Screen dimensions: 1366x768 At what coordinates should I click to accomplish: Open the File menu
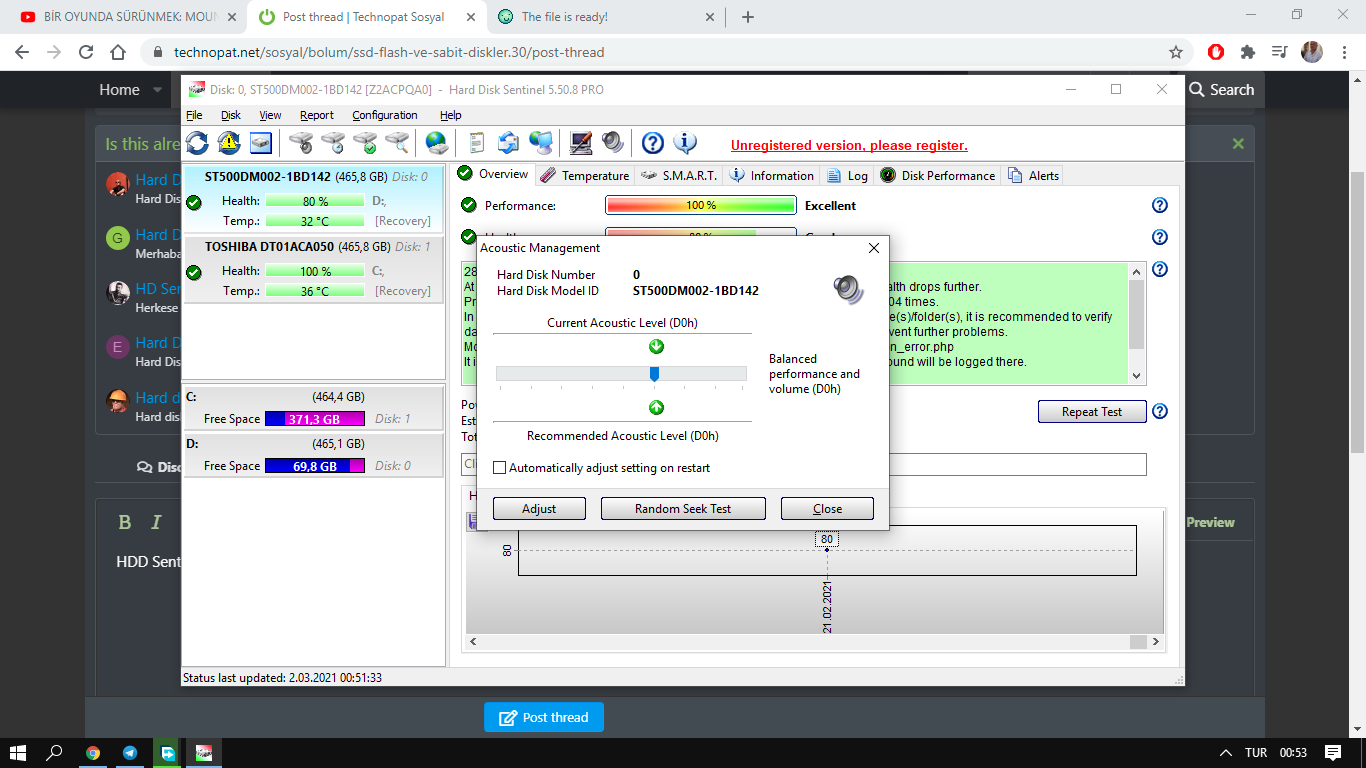coord(194,115)
